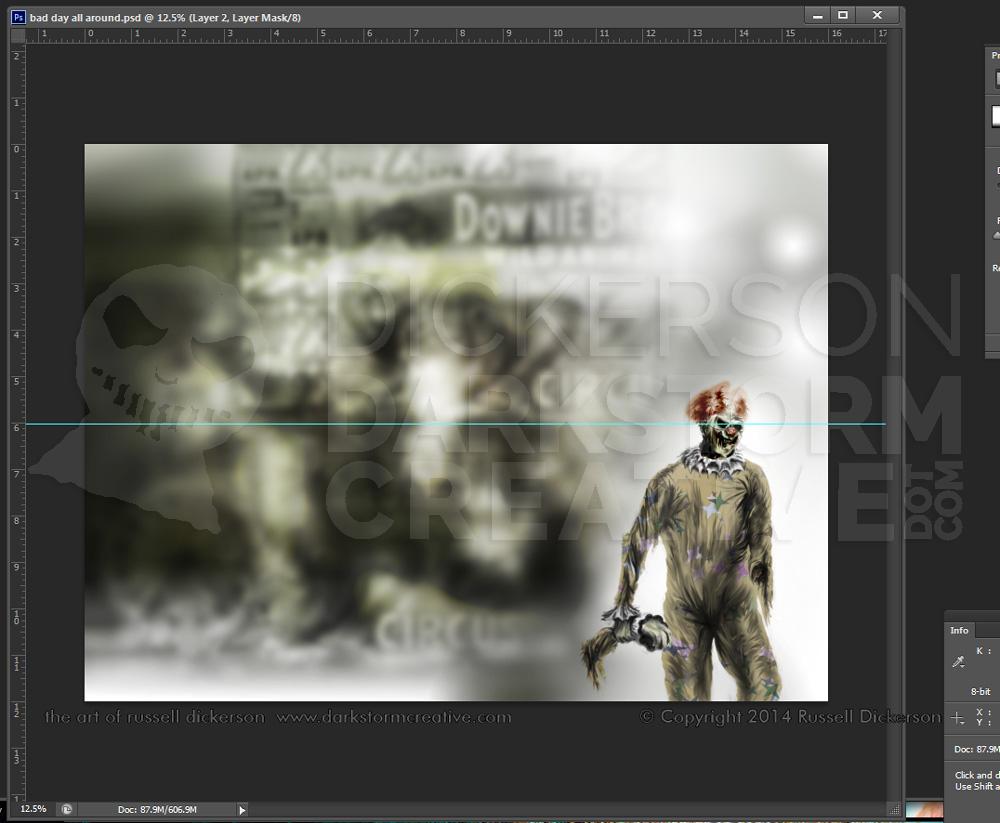Click the "8-bit" readout in the Info panel
Image resolution: width=1000 pixels, height=823 pixels.
click(x=980, y=692)
